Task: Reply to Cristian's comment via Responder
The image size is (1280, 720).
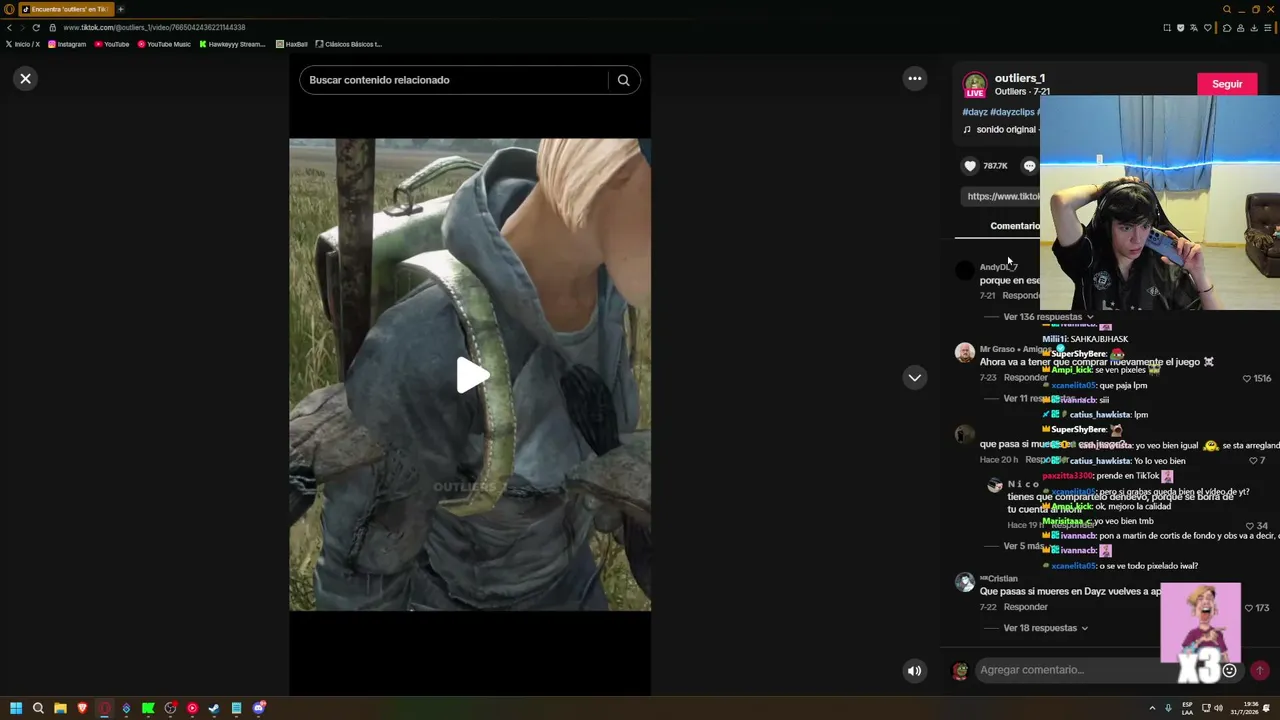Action: [1026, 607]
